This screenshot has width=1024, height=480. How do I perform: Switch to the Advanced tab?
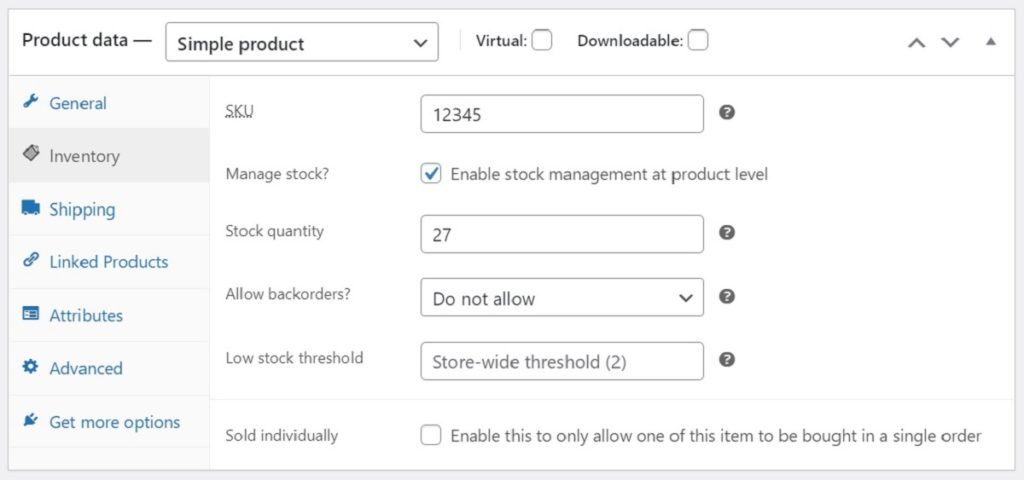(109, 368)
